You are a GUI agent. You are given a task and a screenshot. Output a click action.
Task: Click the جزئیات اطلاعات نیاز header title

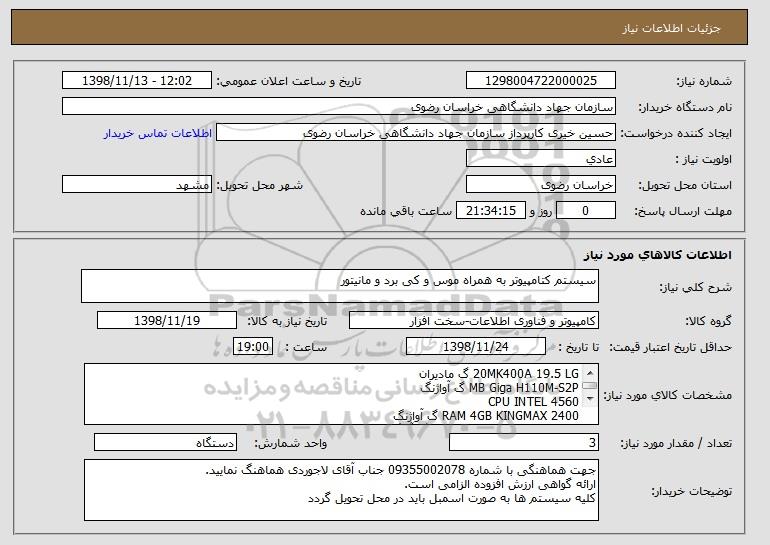pyautogui.click(x=671, y=28)
